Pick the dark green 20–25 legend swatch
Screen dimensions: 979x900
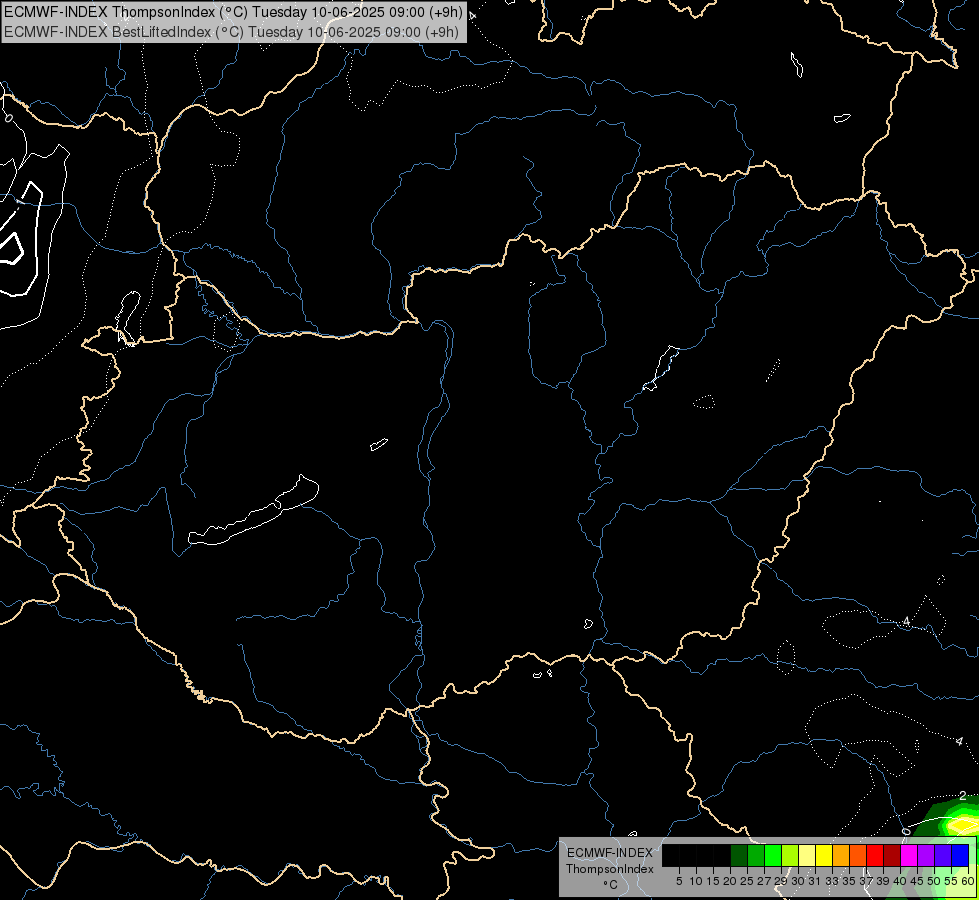pos(739,855)
